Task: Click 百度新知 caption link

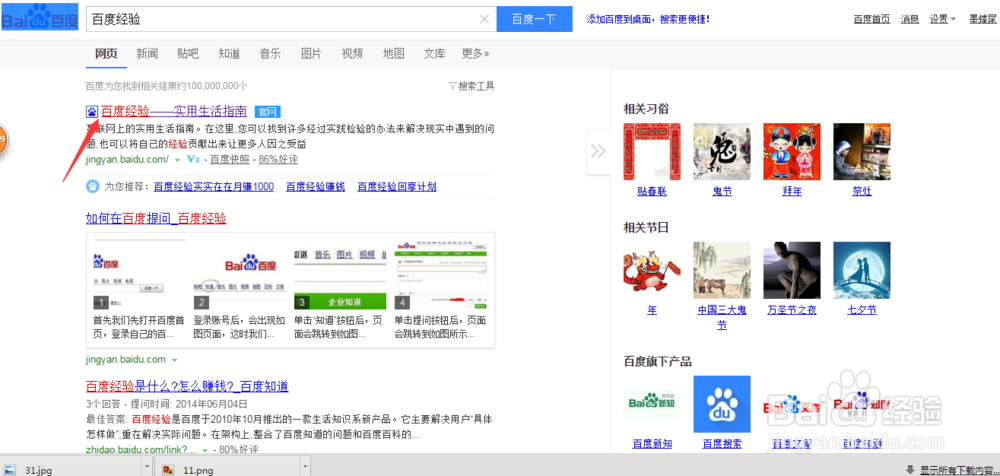Action: pyautogui.click(x=652, y=443)
